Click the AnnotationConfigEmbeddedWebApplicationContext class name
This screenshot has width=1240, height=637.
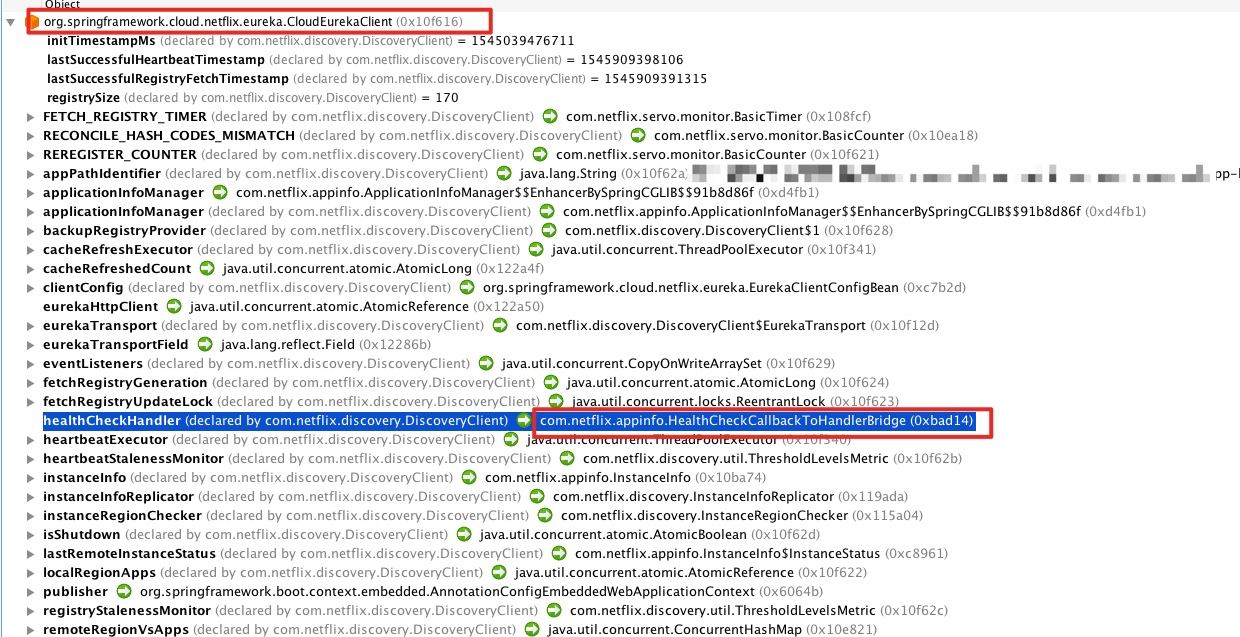coord(447,591)
